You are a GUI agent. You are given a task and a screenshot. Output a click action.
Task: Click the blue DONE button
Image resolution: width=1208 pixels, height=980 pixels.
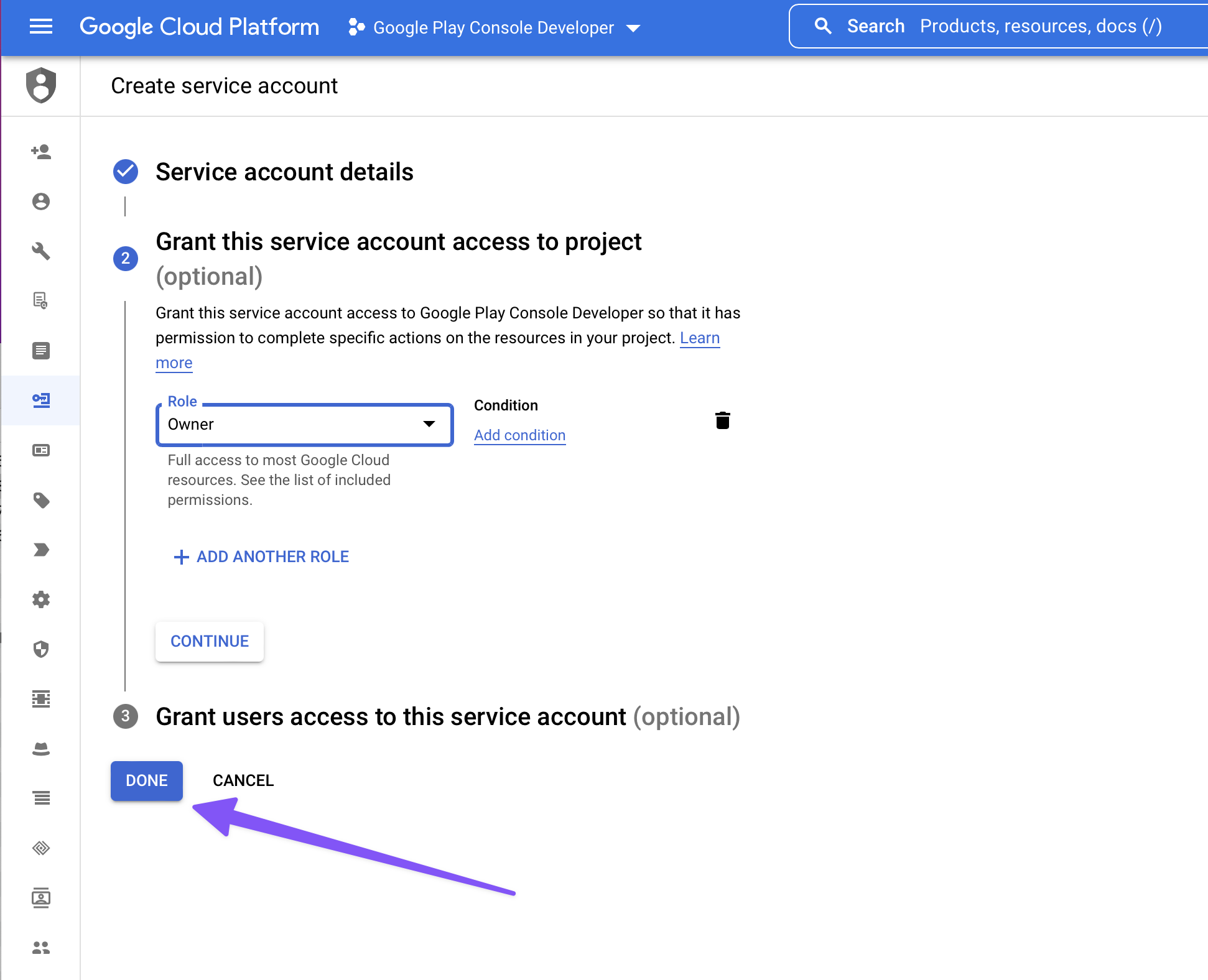pyautogui.click(x=147, y=780)
